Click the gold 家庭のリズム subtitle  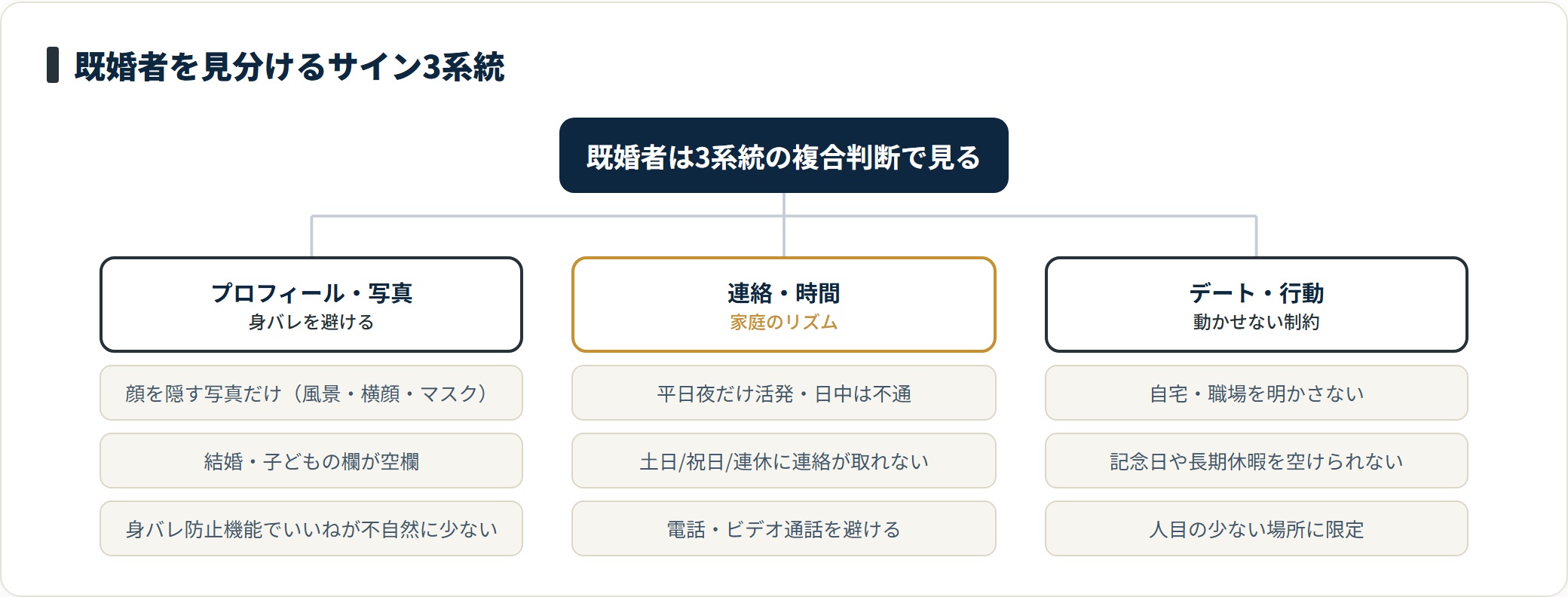pos(783,323)
